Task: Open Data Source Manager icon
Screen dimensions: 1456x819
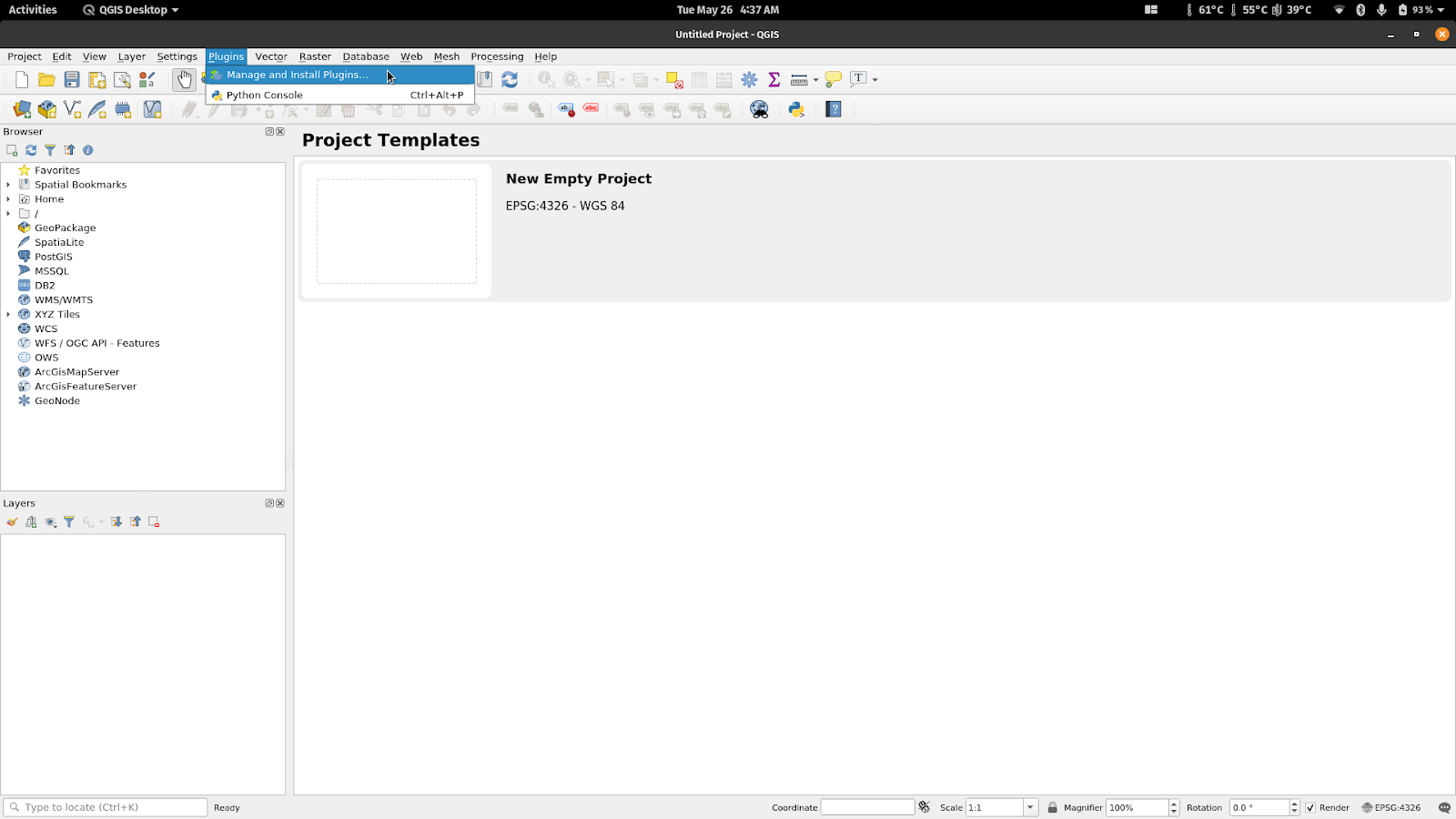Action: [22, 109]
